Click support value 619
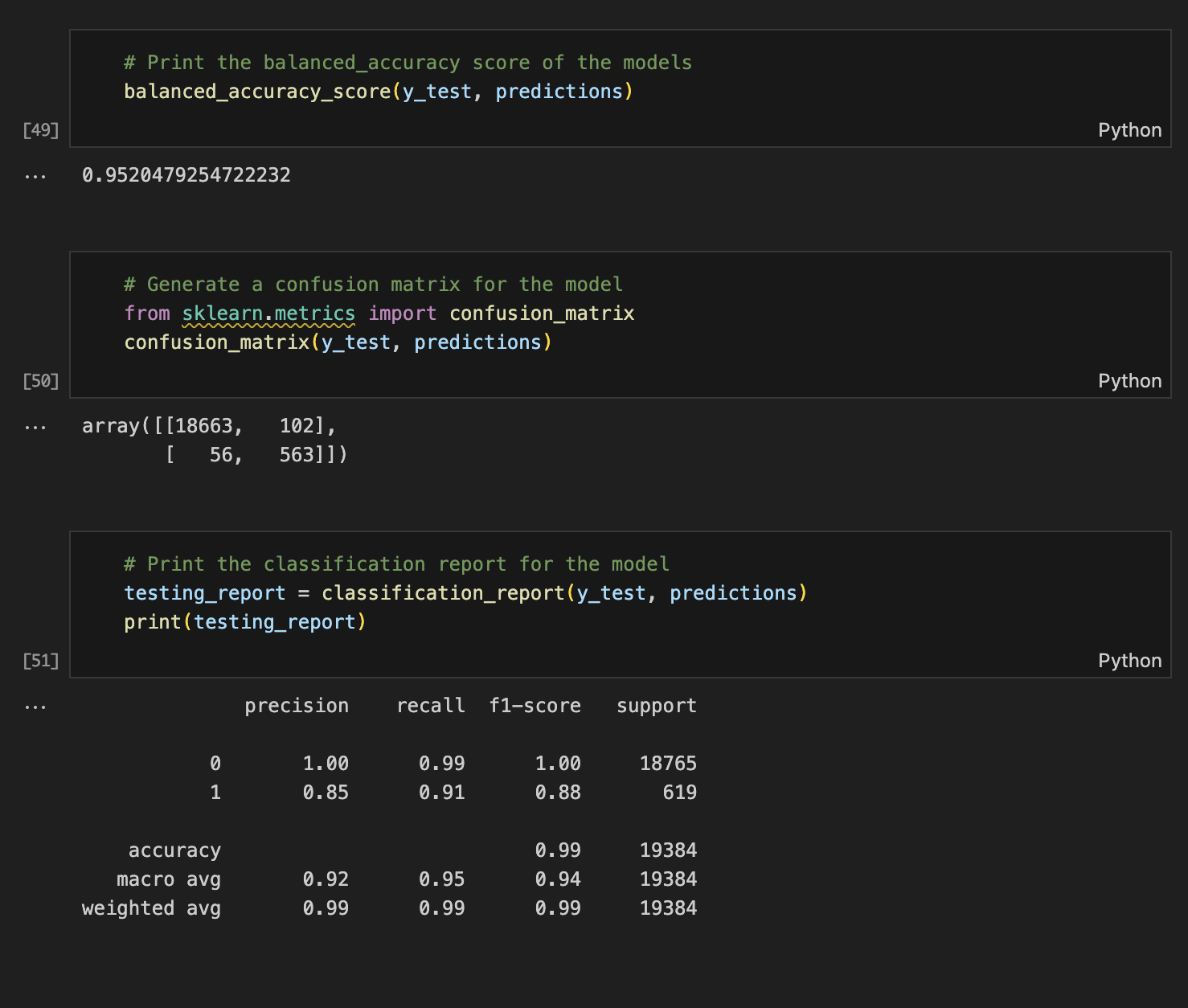Image resolution: width=1188 pixels, height=1008 pixels. pos(680,793)
